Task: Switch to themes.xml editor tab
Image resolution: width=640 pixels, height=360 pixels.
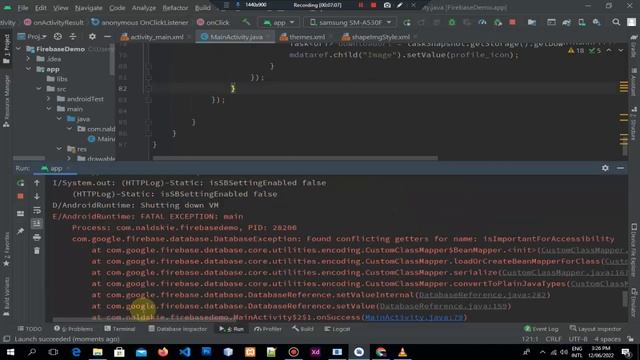Action: point(307,37)
